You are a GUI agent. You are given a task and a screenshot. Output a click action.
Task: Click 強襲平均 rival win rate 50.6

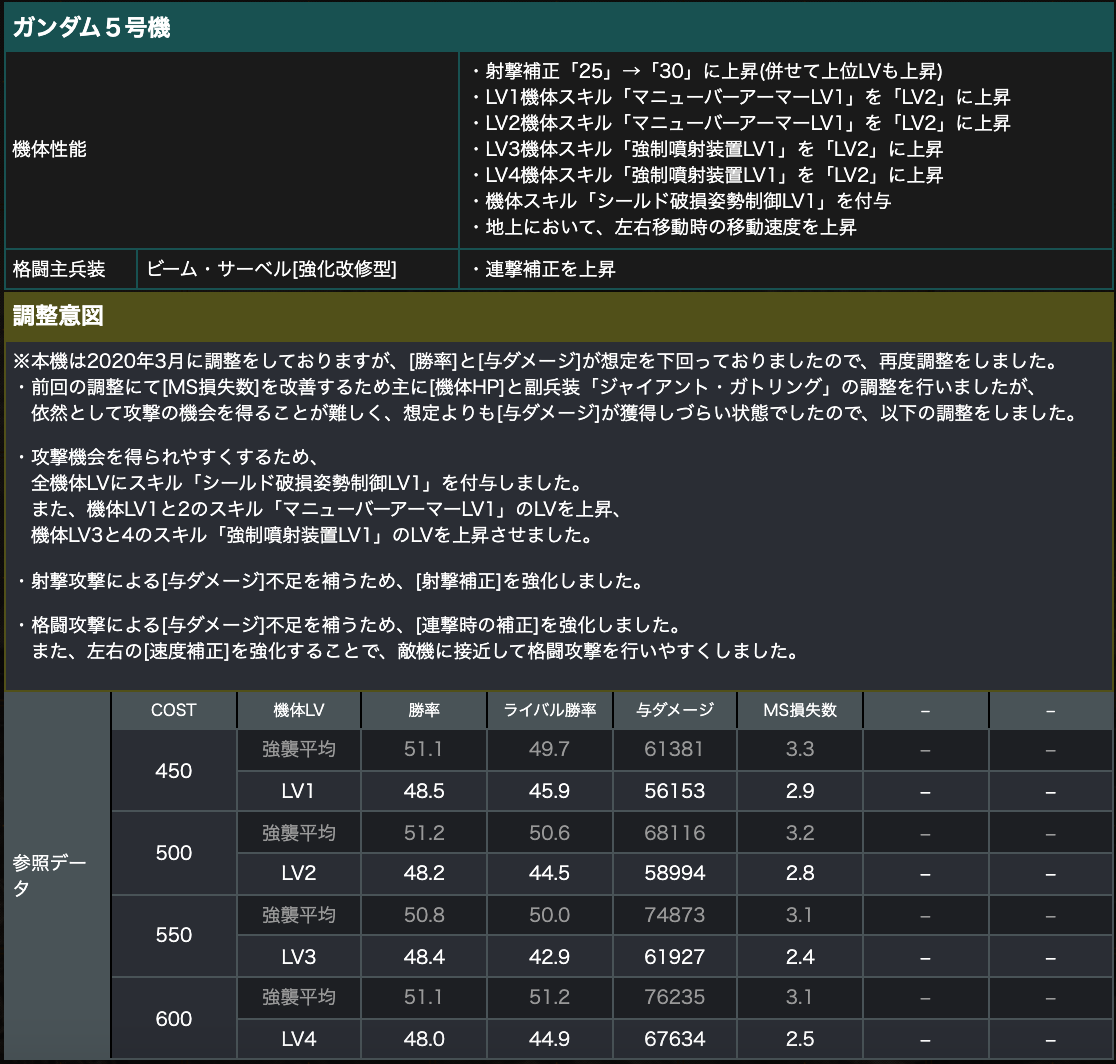tap(549, 833)
